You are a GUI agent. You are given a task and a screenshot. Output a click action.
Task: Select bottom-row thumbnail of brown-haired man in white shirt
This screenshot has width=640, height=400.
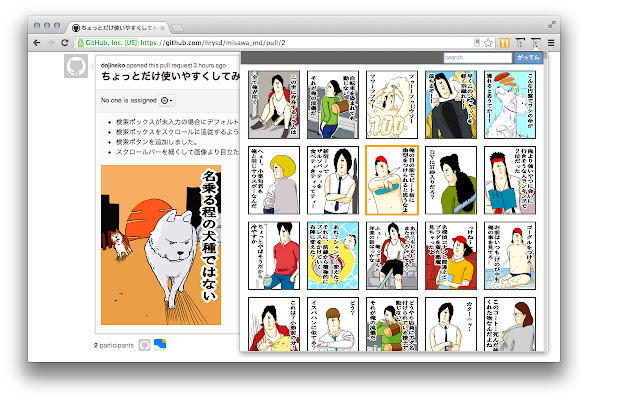tap(333, 324)
